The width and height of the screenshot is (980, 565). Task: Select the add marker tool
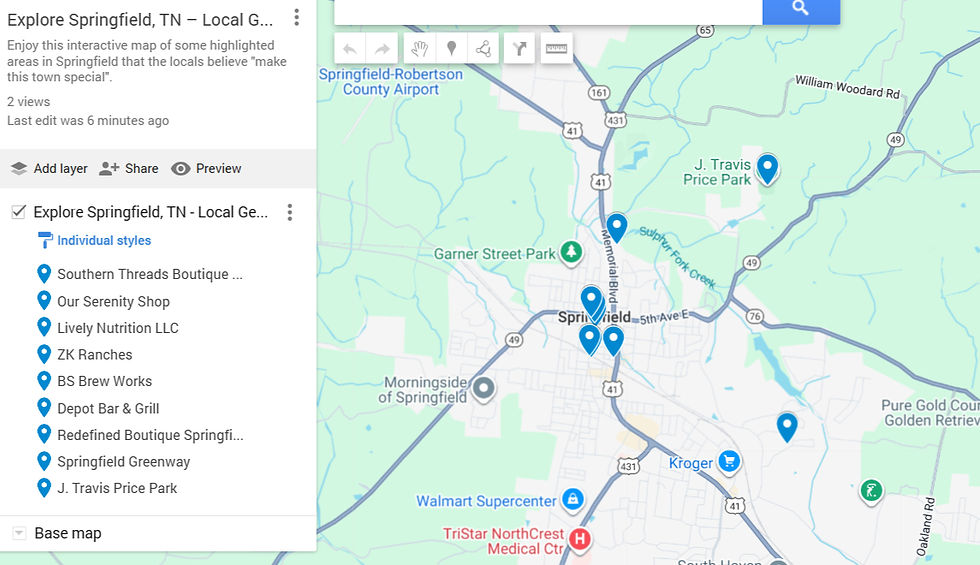451,49
